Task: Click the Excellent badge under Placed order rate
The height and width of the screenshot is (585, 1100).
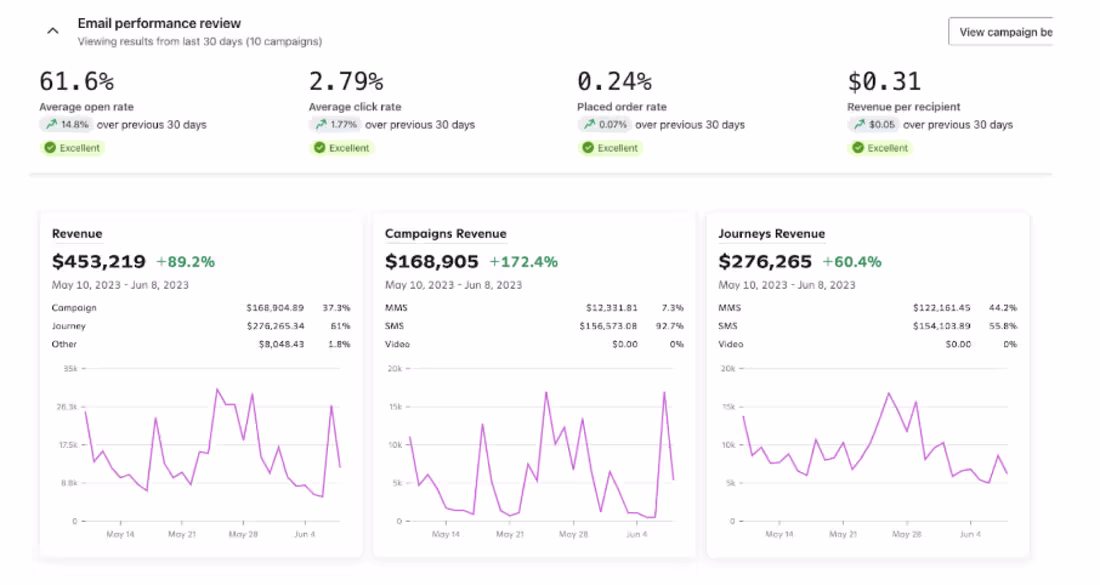Action: coord(610,148)
